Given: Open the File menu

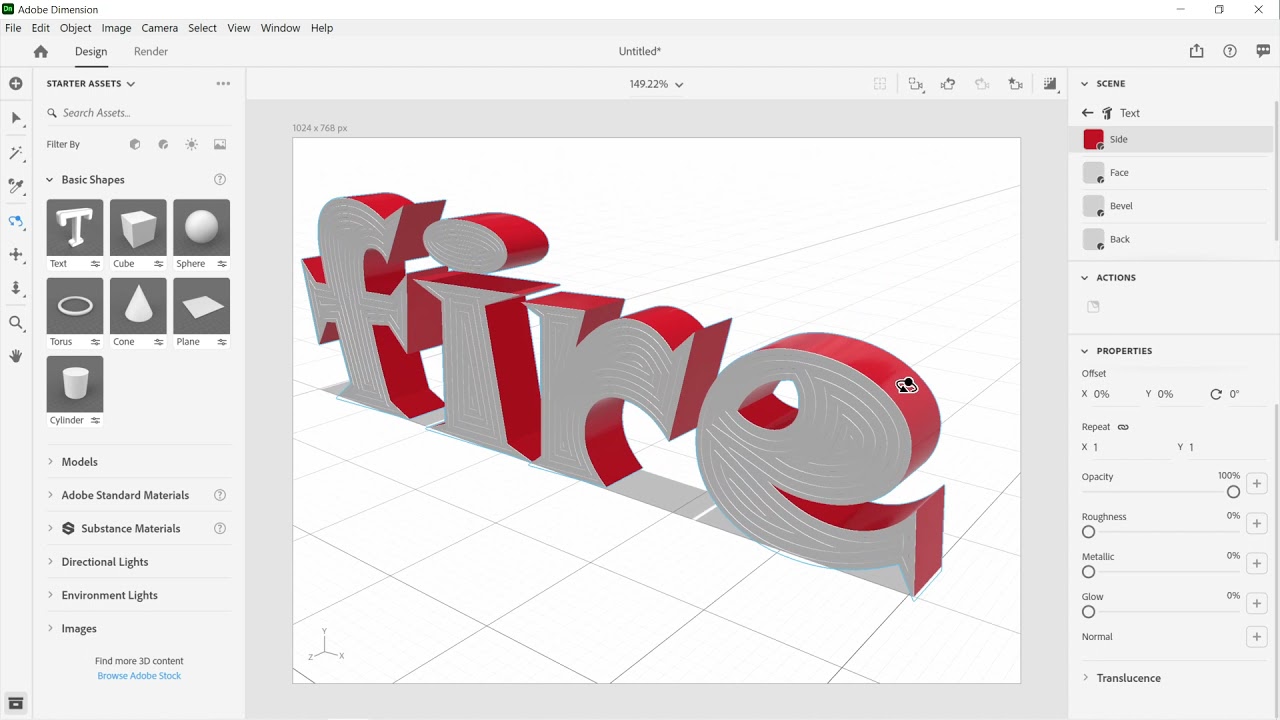Looking at the screenshot, I should (x=13, y=28).
